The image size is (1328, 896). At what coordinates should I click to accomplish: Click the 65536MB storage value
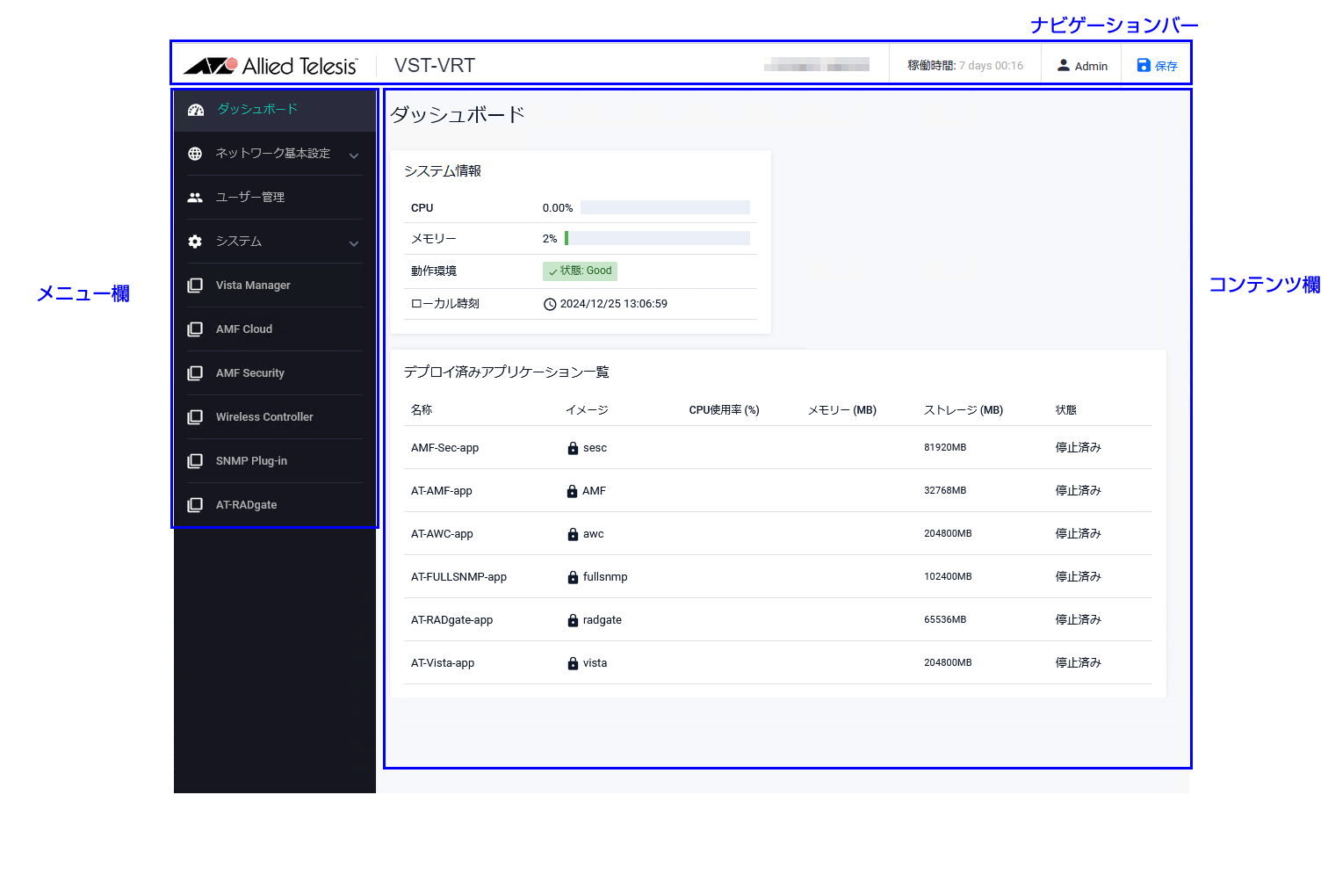[945, 620]
